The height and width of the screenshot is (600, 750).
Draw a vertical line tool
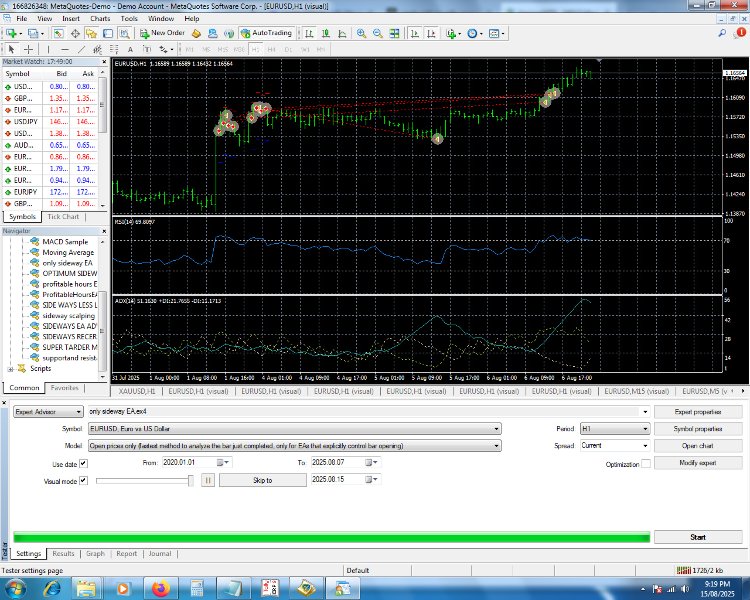(x=48, y=49)
